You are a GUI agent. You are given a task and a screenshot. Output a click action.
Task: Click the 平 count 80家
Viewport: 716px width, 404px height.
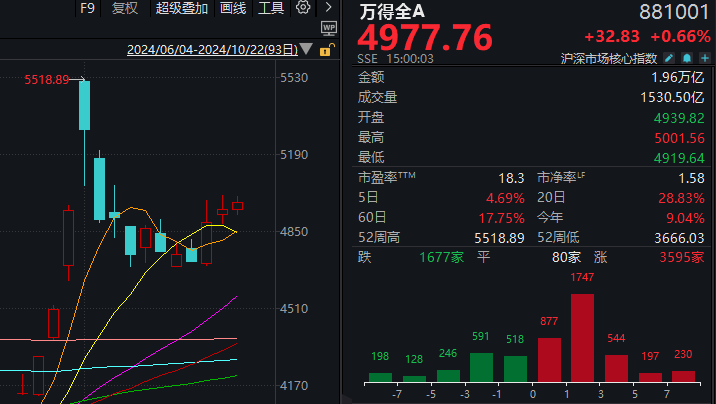pyautogui.click(x=566, y=257)
